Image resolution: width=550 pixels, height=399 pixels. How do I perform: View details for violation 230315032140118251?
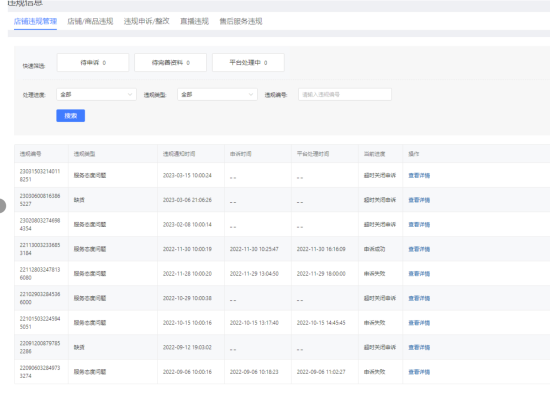pyautogui.click(x=419, y=175)
